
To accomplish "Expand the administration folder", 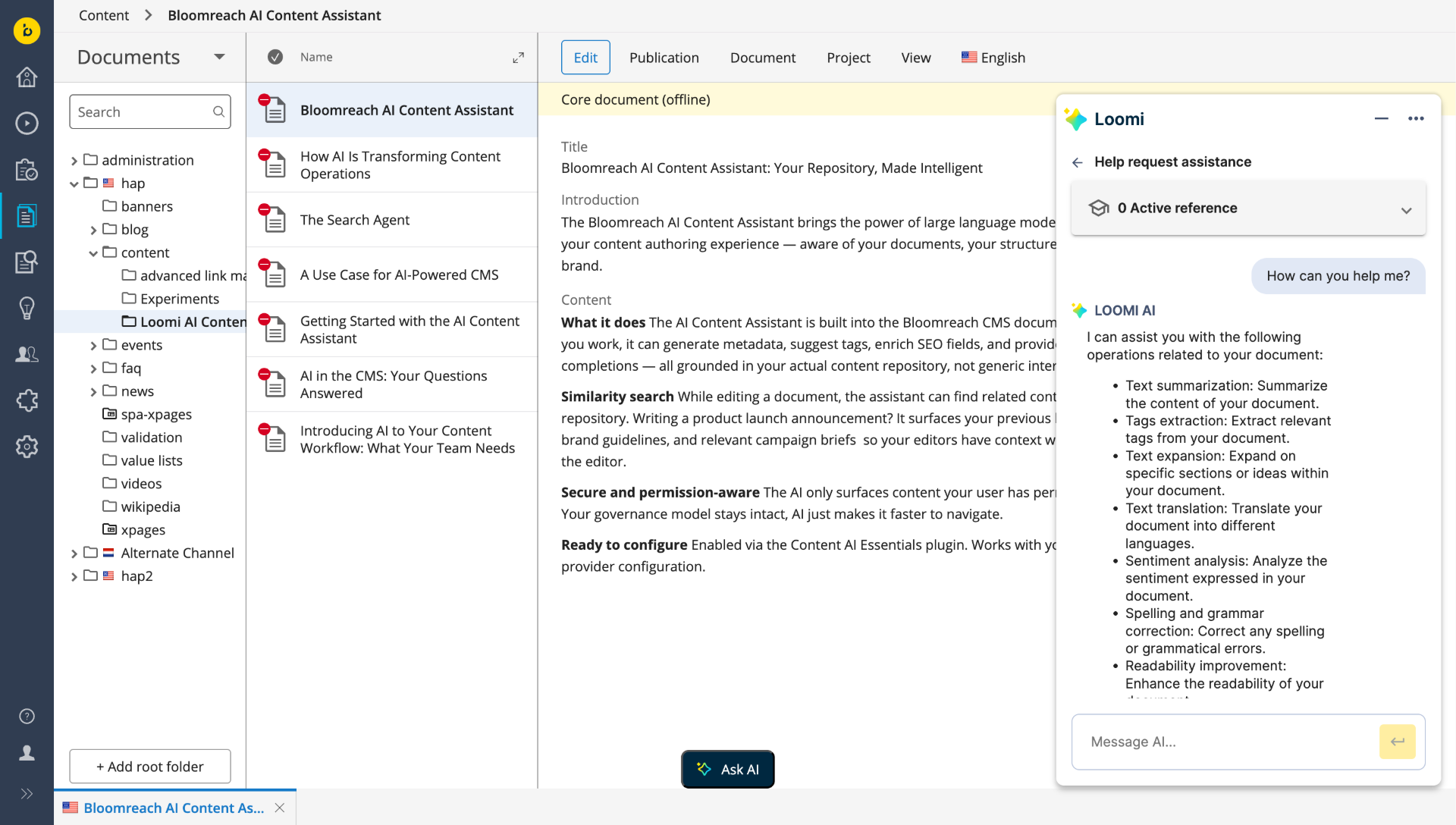I will (x=74, y=161).
